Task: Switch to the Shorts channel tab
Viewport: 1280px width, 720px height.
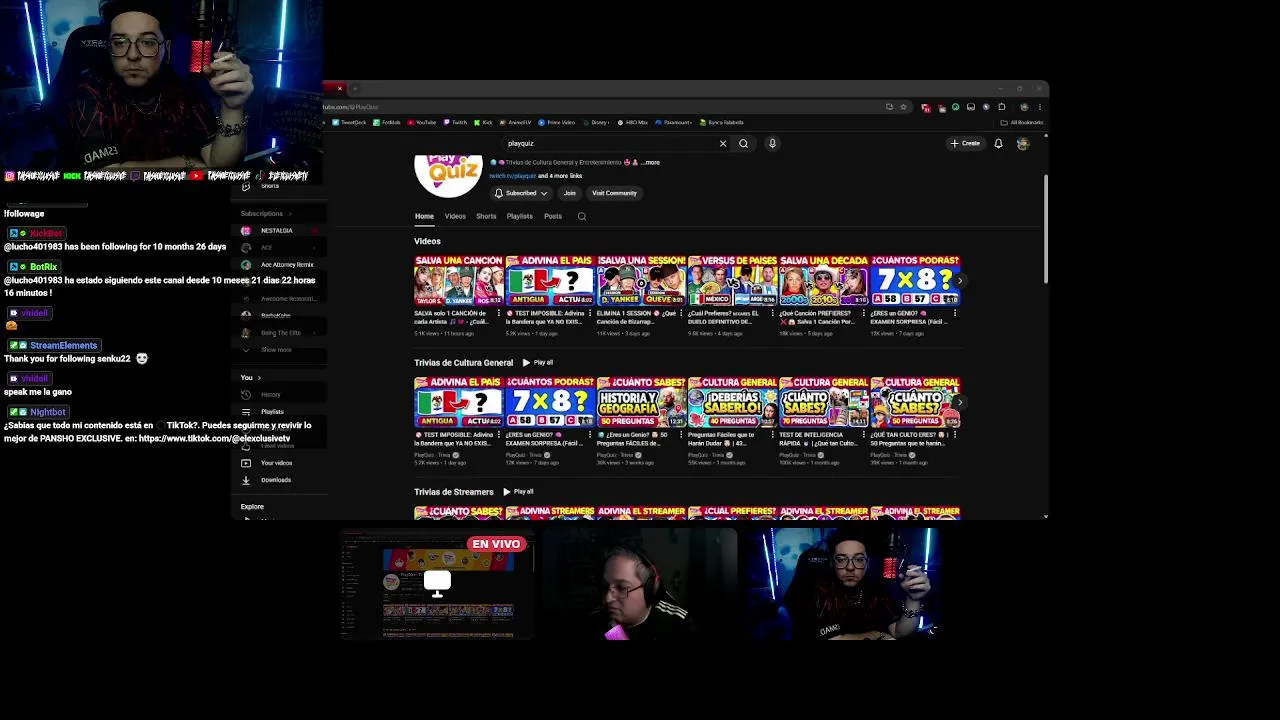Action: pos(486,216)
